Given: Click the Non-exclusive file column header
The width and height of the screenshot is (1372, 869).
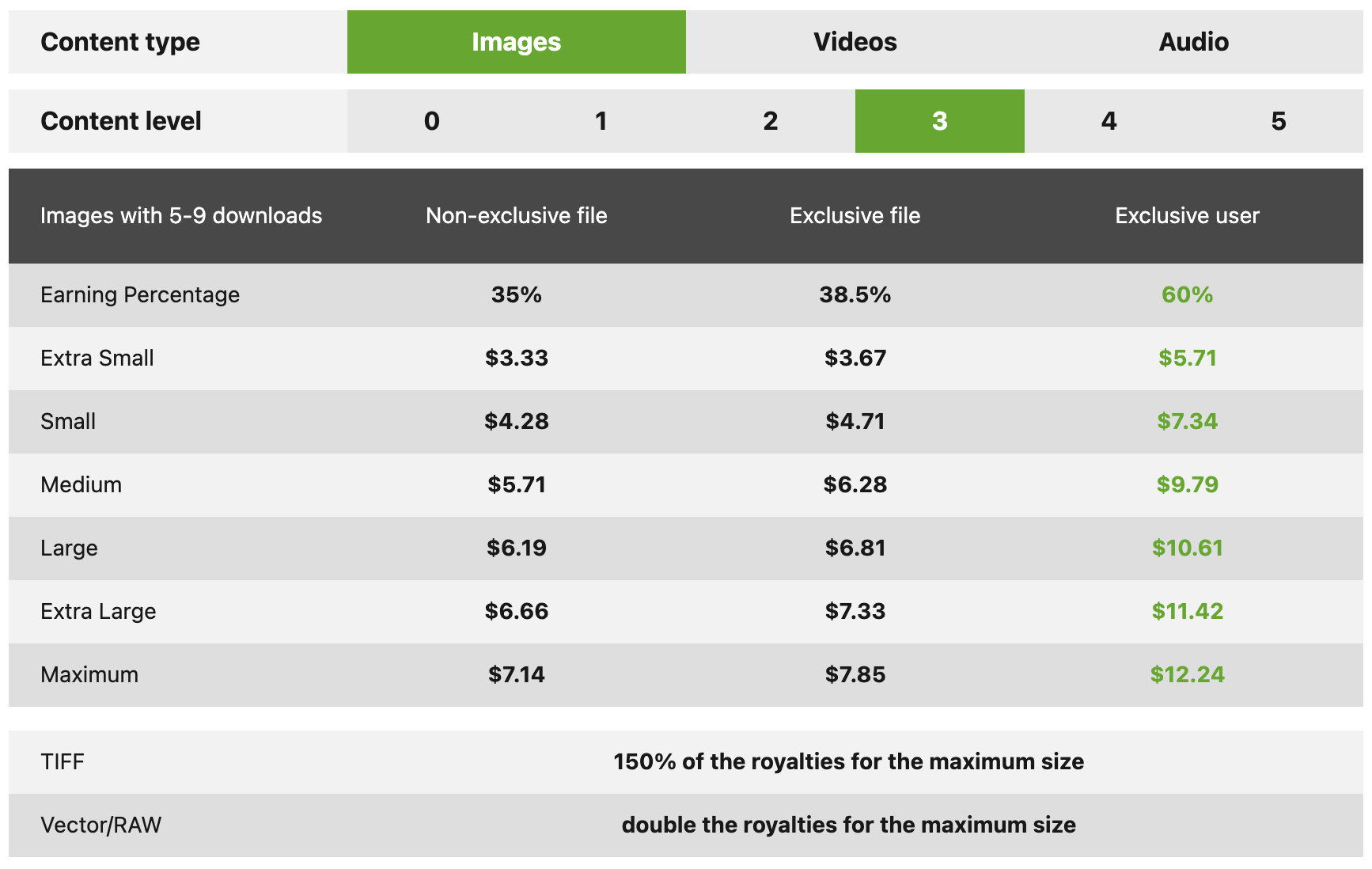Looking at the screenshot, I should click(516, 215).
